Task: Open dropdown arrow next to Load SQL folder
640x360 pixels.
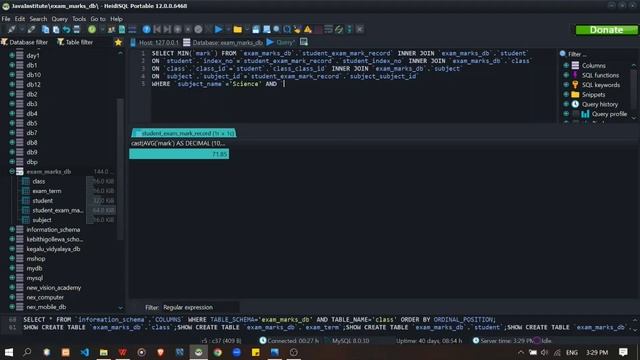Action: (247, 29)
